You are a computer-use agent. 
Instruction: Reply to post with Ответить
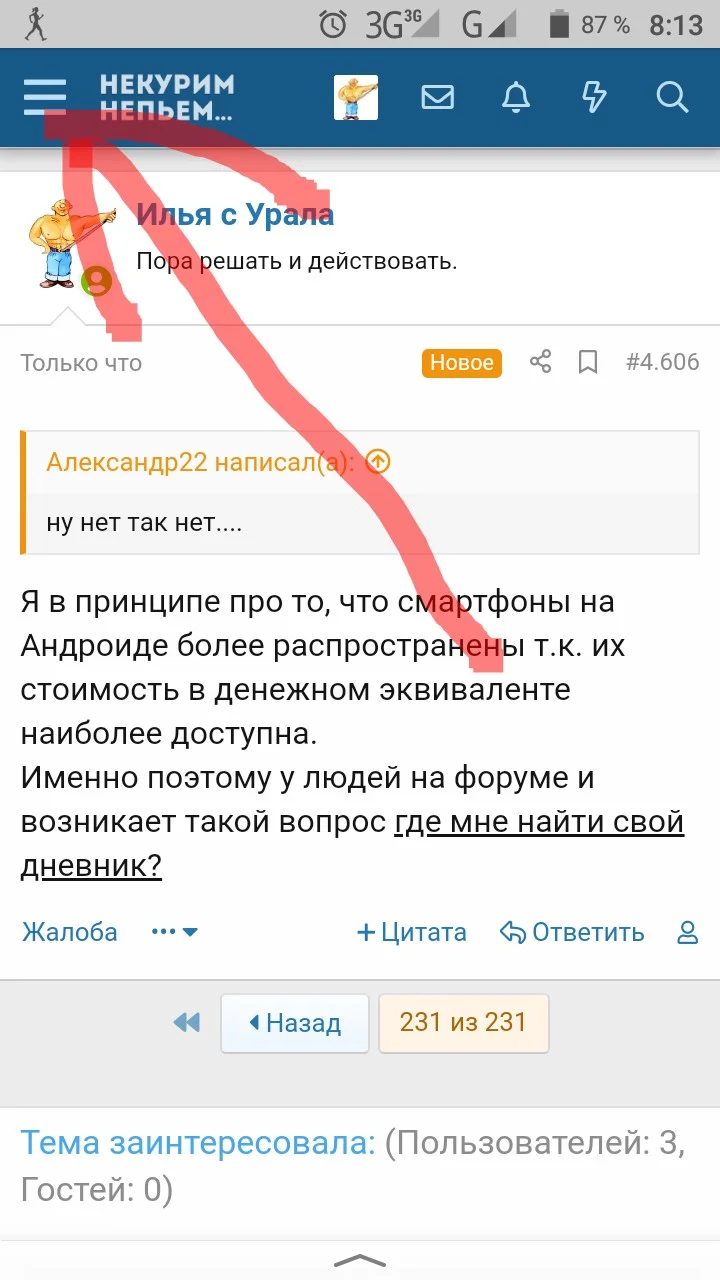pyautogui.click(x=573, y=932)
